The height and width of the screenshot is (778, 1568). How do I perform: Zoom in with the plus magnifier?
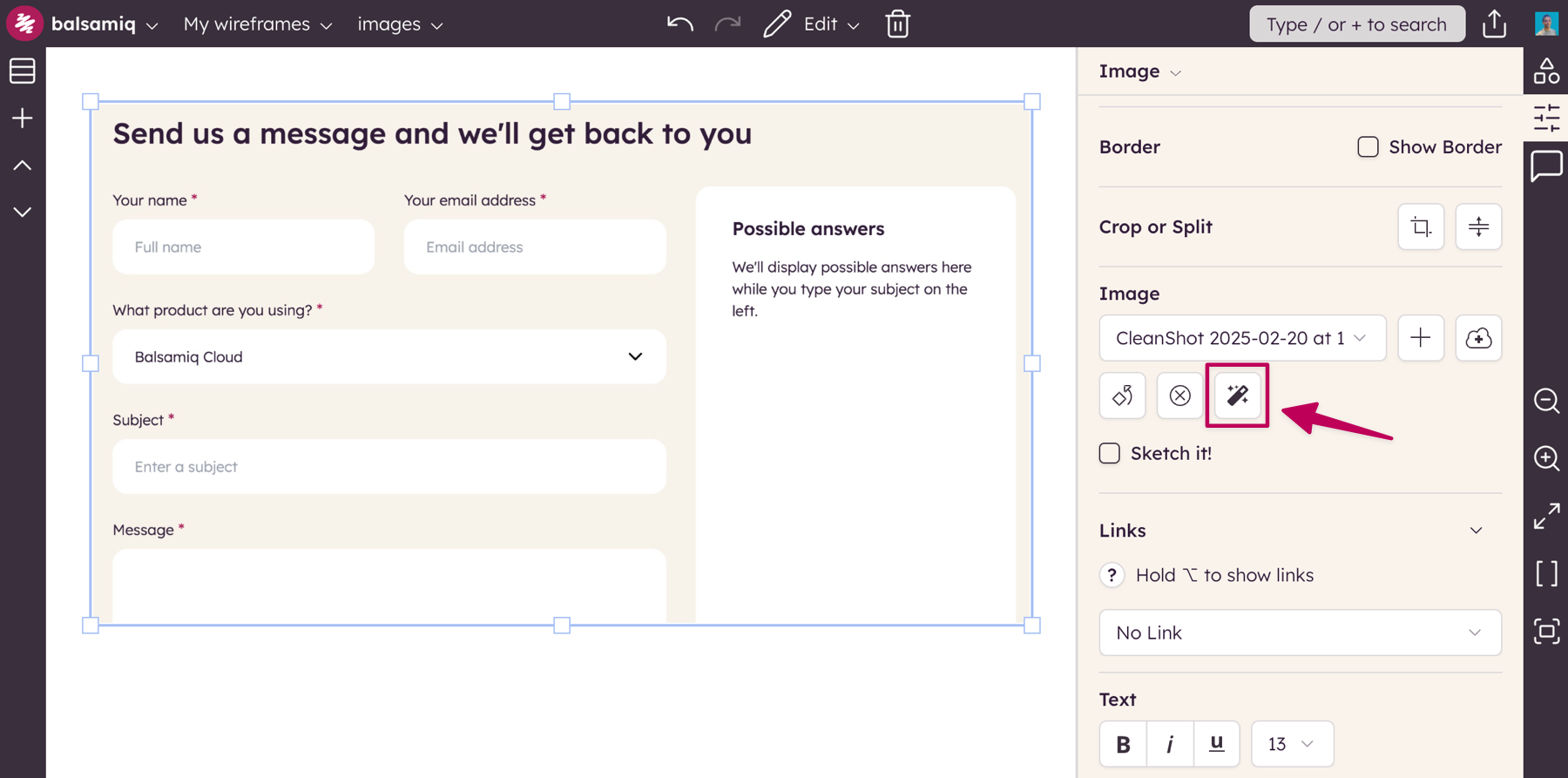pyautogui.click(x=1547, y=458)
